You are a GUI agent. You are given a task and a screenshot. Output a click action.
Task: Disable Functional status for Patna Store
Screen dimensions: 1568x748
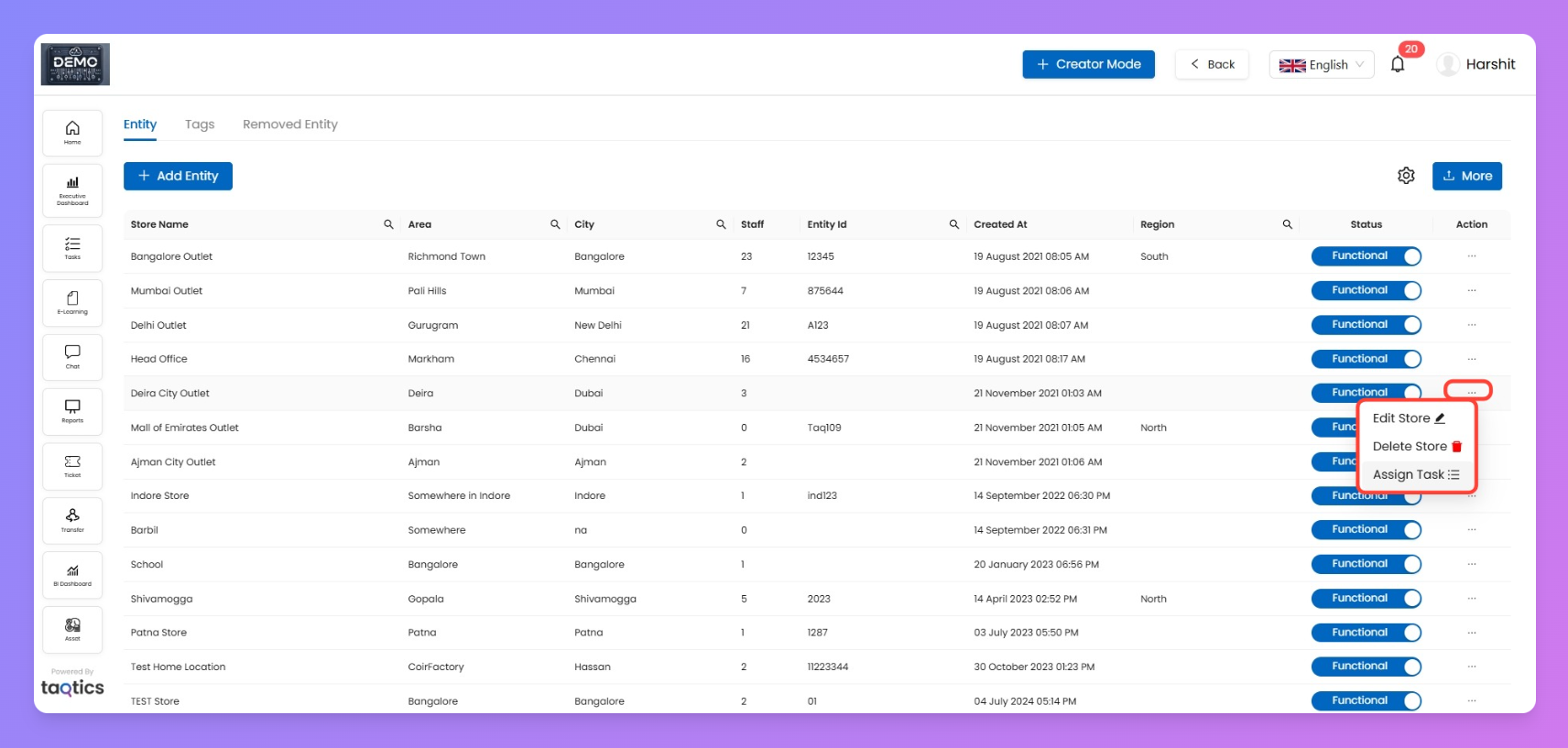tap(1366, 633)
